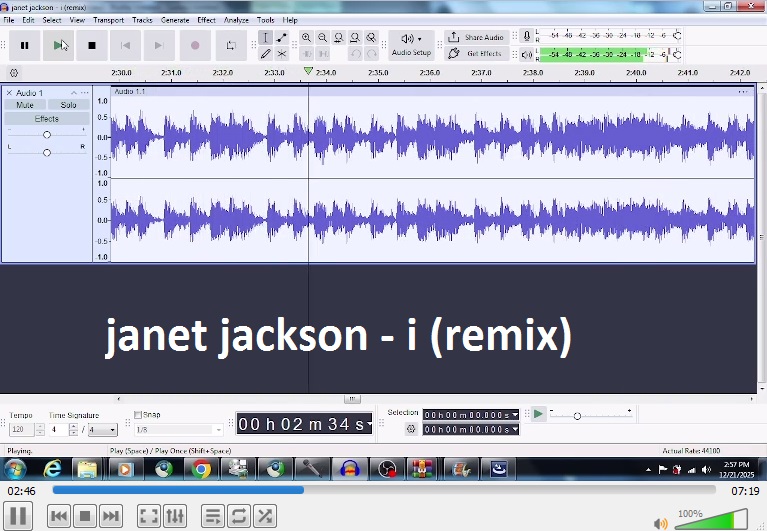Click Play-at-Speed green play button

[539, 414]
